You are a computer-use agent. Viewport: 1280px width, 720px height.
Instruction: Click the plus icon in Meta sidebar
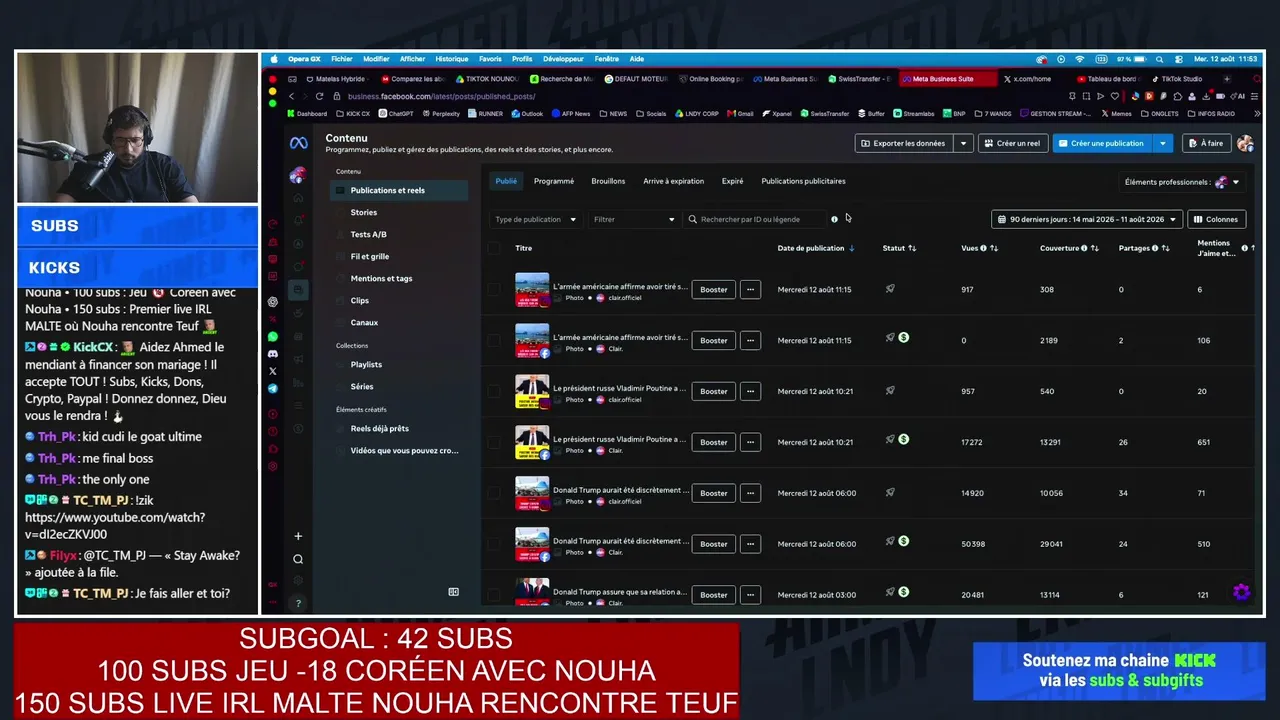298,536
